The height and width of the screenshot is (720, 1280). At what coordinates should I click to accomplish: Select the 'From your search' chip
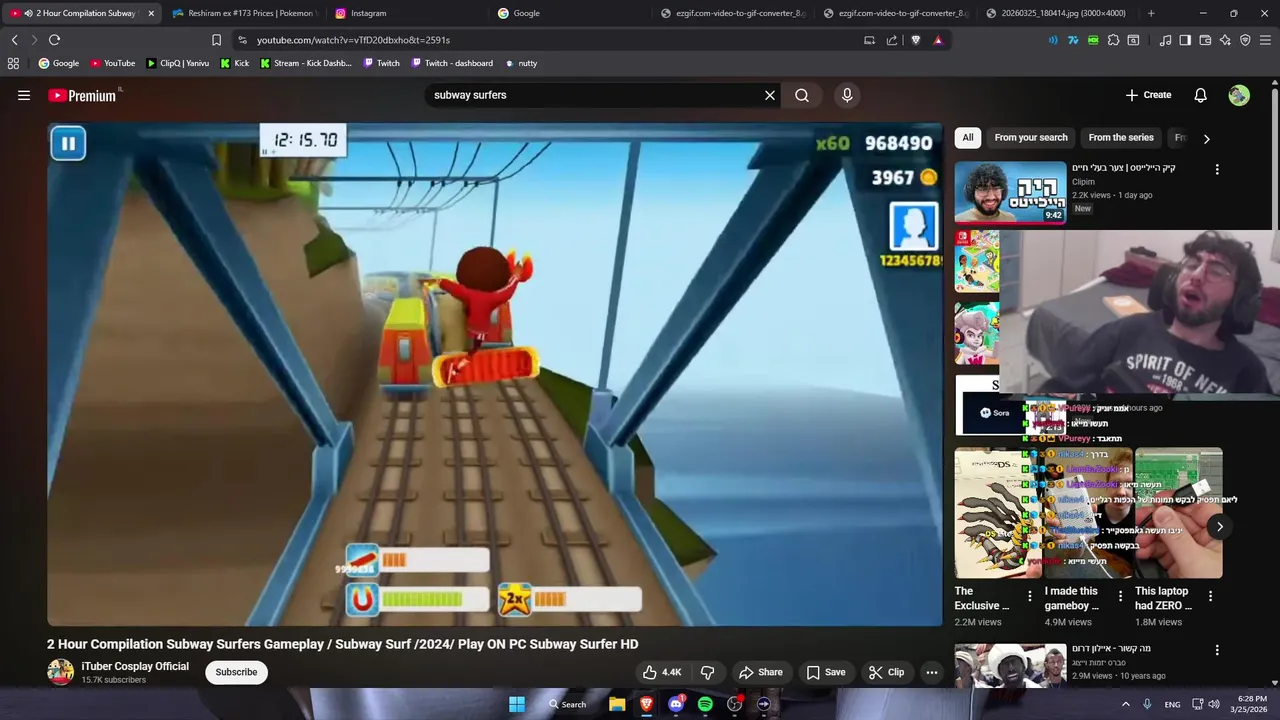tap(1031, 138)
